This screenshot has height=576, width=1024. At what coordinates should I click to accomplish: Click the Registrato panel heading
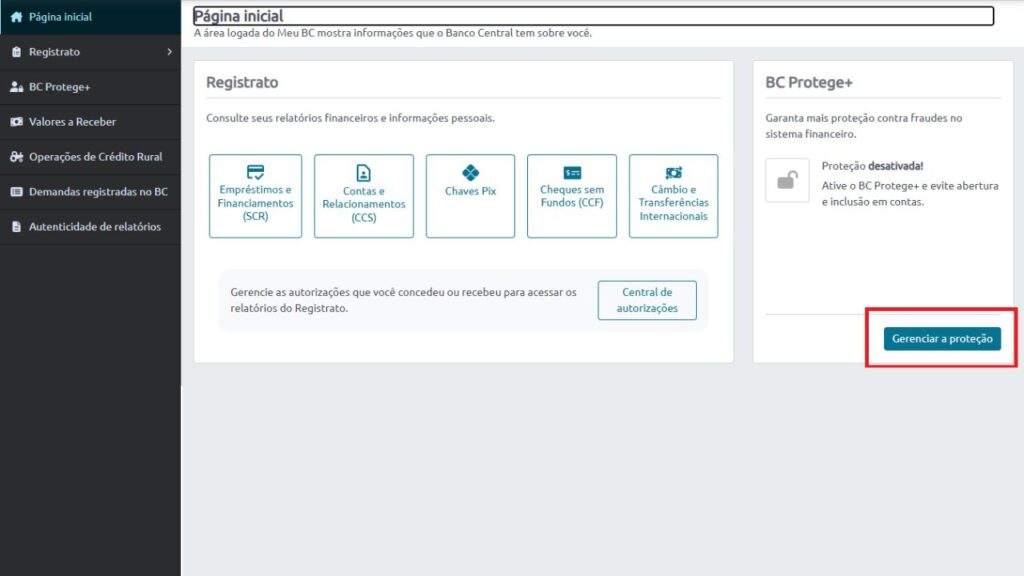click(x=242, y=82)
